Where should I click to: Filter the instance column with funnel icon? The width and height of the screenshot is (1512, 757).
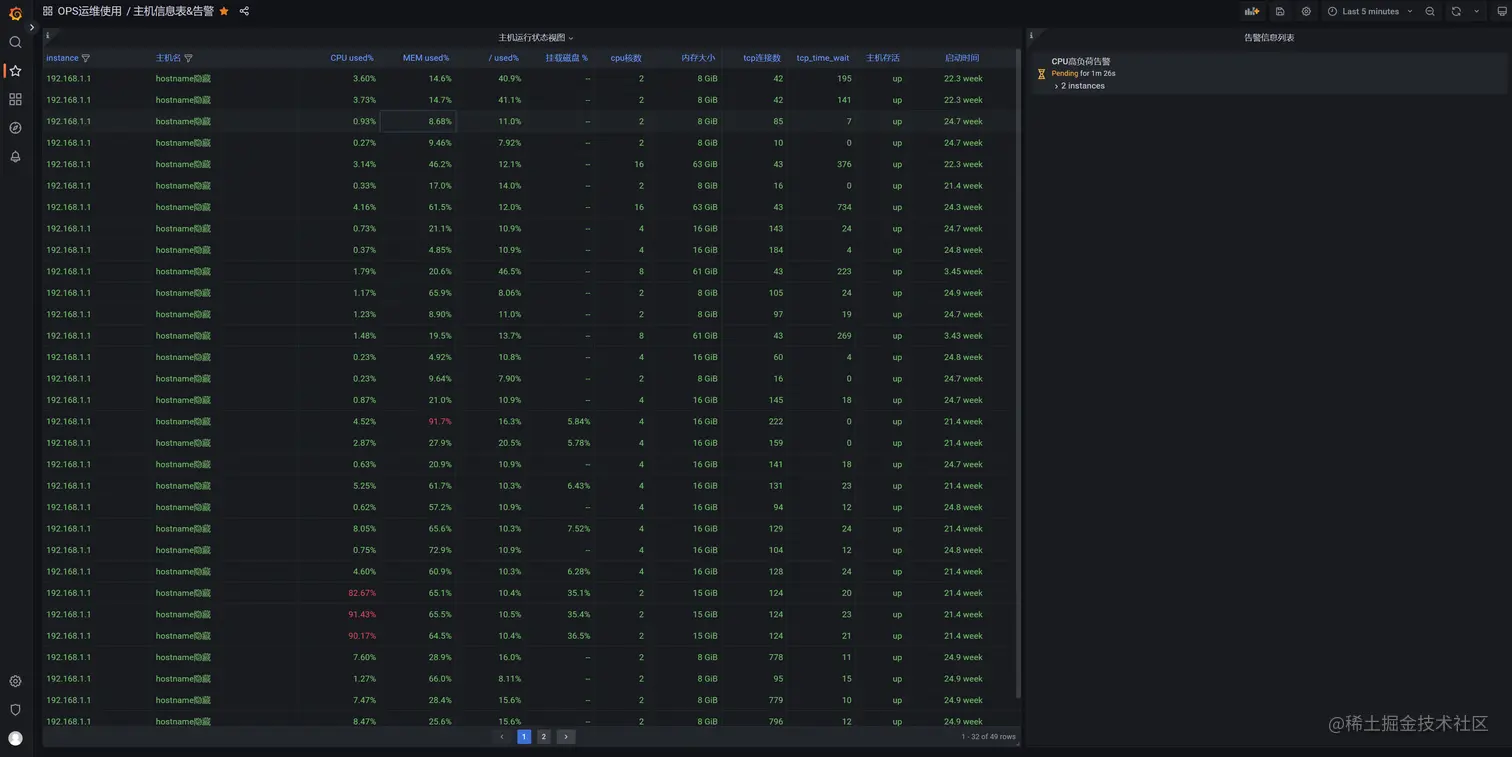pos(85,58)
